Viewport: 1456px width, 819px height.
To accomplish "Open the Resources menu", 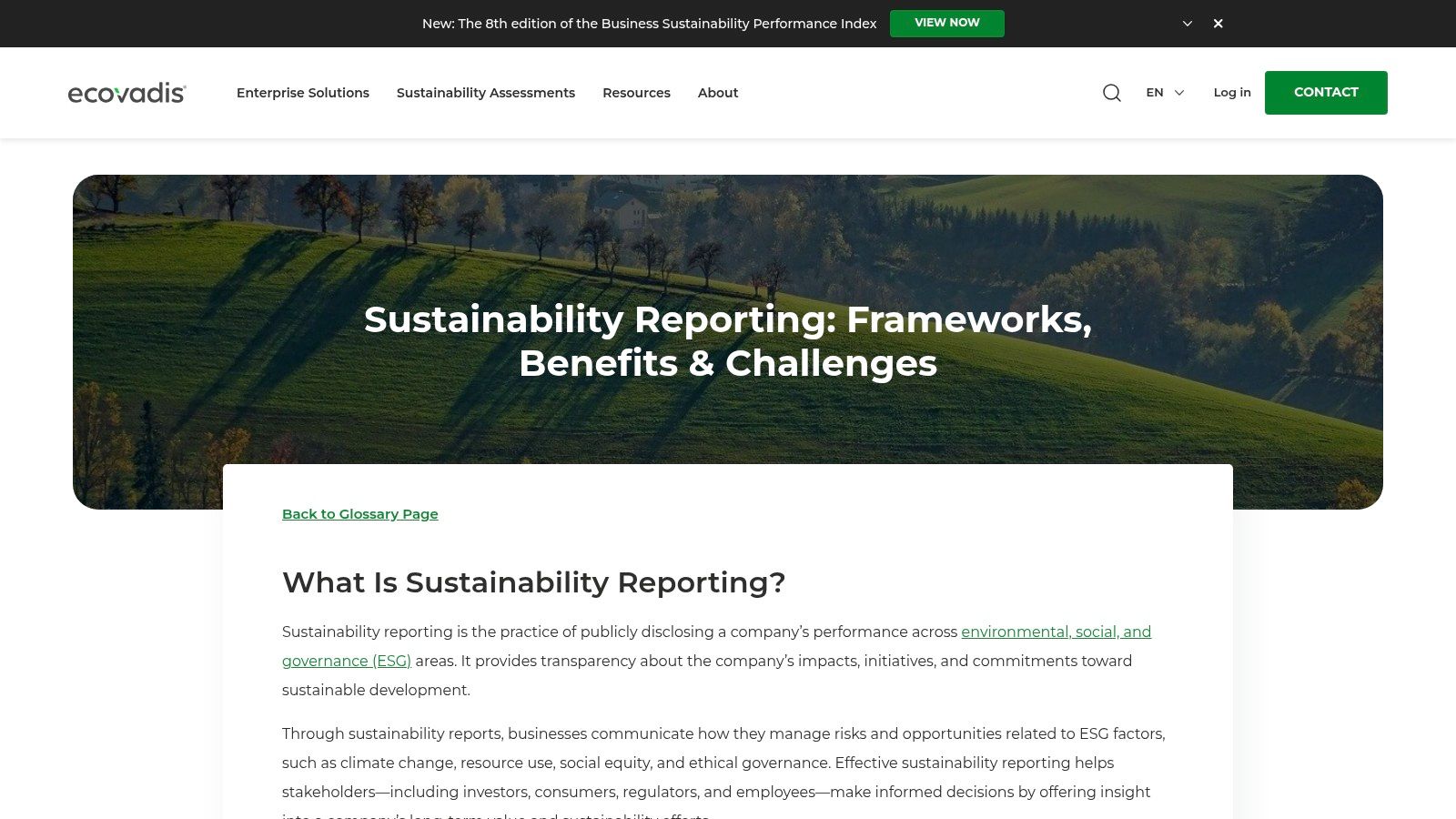I will [x=636, y=93].
